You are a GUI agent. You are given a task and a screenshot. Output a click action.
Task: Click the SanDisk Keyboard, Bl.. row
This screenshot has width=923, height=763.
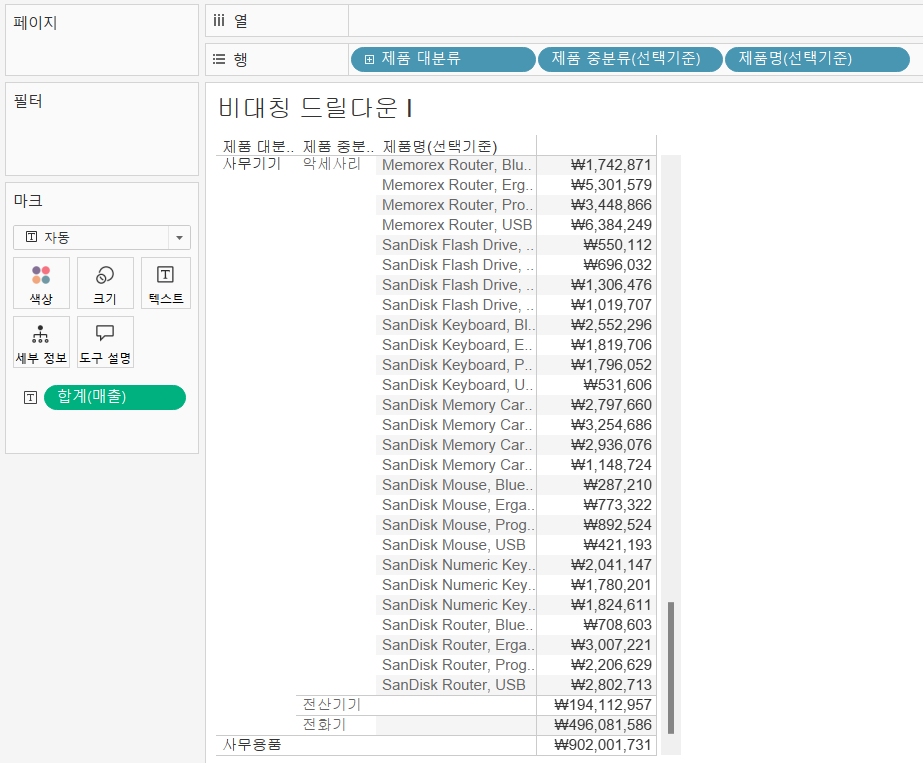[x=457, y=325]
